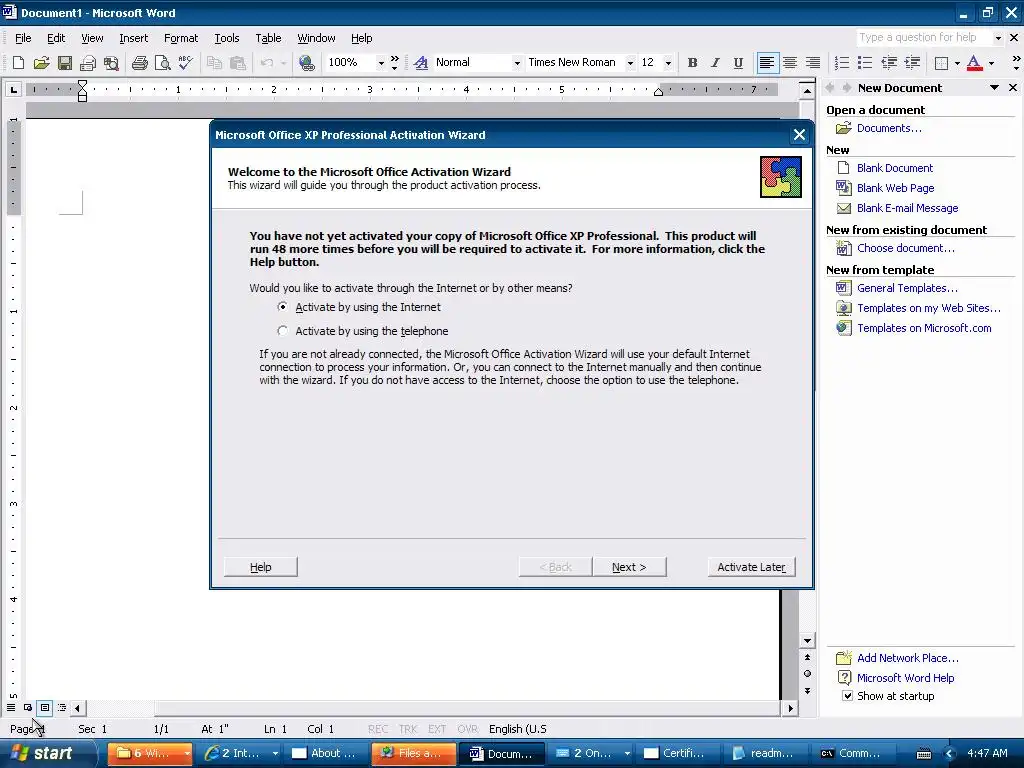Viewport: 1024px width, 768px height.
Task: Click the Open folder toolbar icon
Action: pyautogui.click(x=42, y=63)
